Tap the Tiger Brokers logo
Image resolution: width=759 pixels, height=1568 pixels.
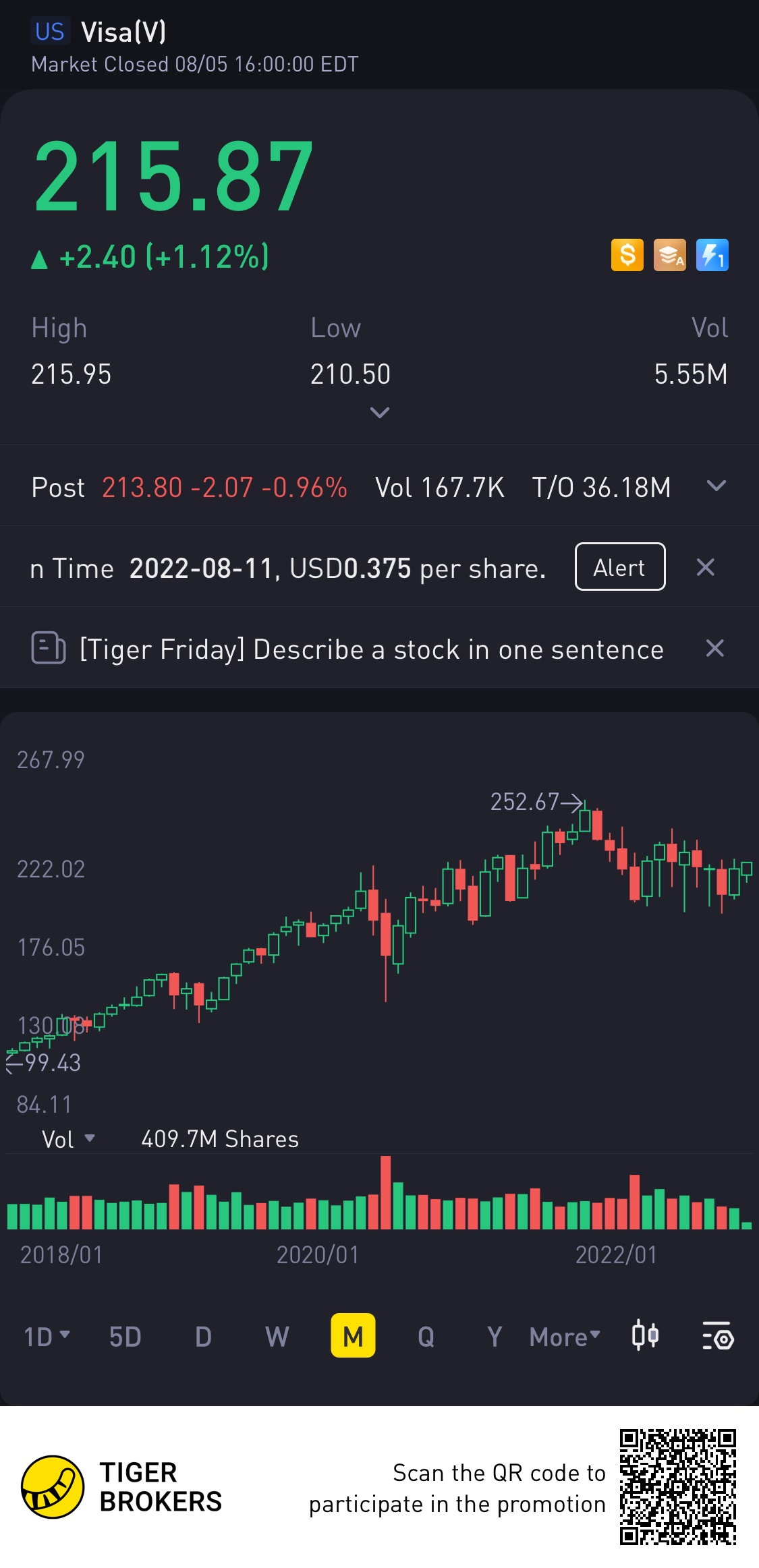tap(53, 1486)
